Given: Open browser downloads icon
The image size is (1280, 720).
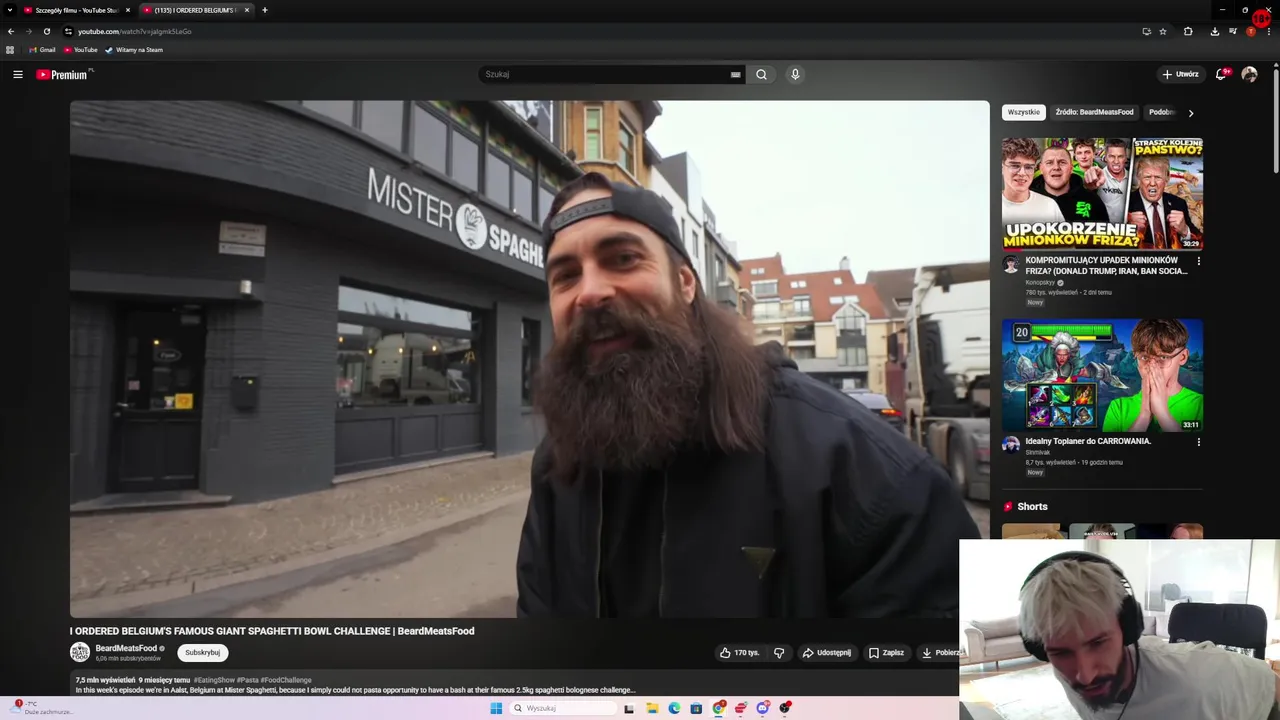Looking at the screenshot, I should (1214, 31).
